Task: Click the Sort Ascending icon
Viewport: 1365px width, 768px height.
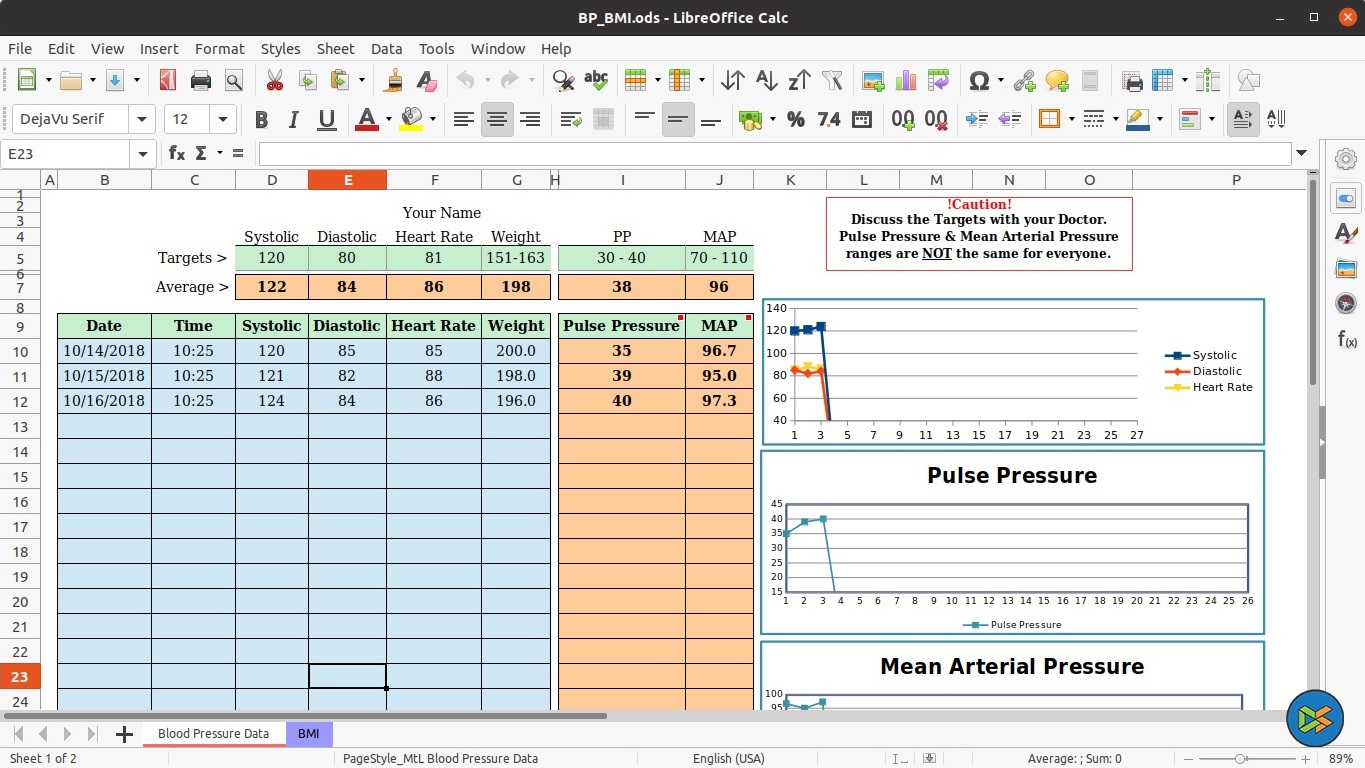Action: coord(766,80)
